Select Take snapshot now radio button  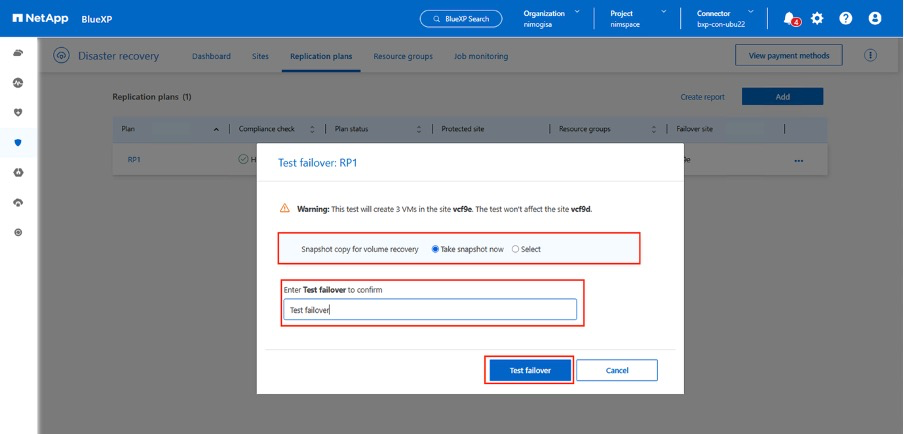435,249
